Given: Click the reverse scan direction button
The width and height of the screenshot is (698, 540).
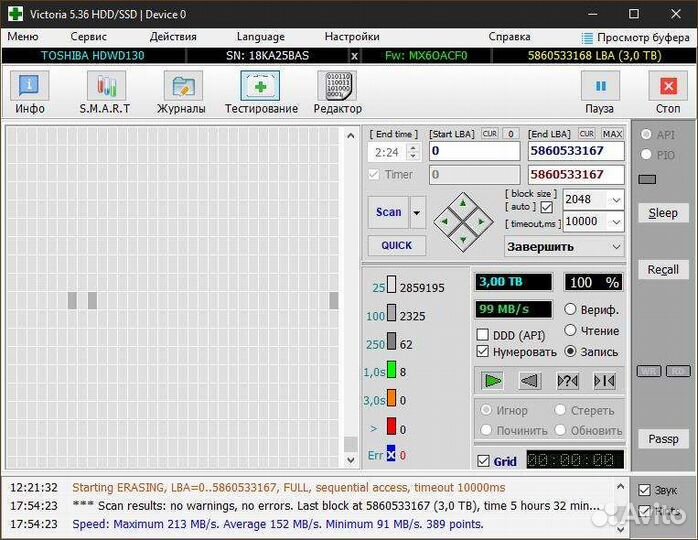Looking at the screenshot, I should 530,381.
